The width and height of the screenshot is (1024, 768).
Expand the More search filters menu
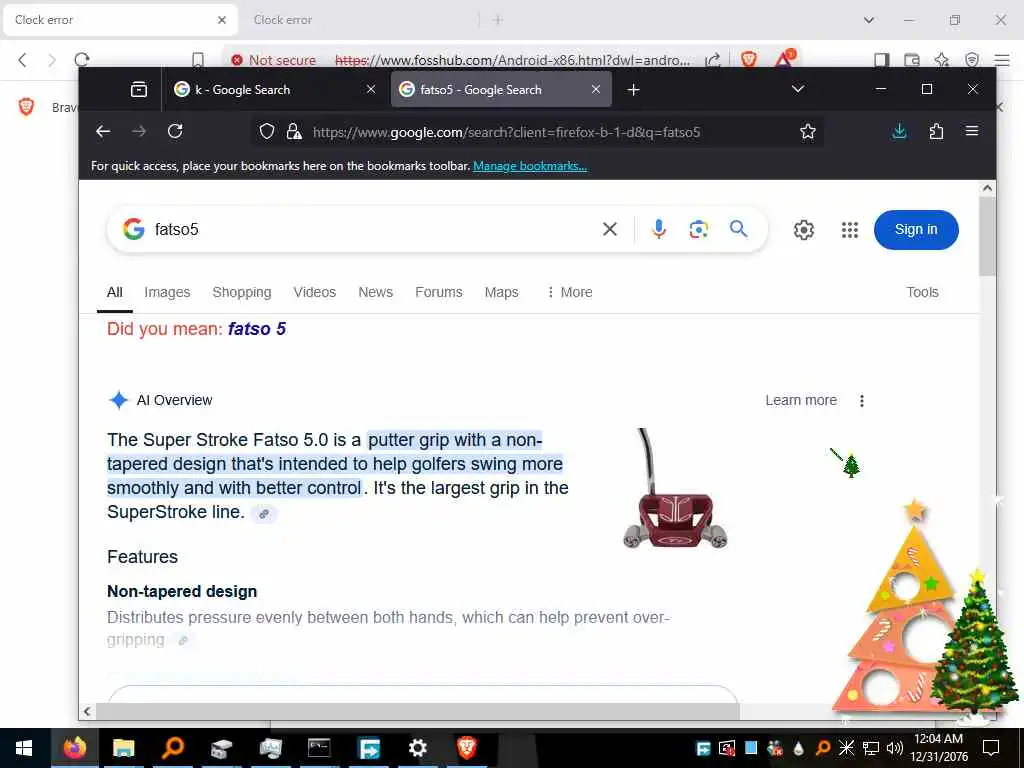pos(569,292)
